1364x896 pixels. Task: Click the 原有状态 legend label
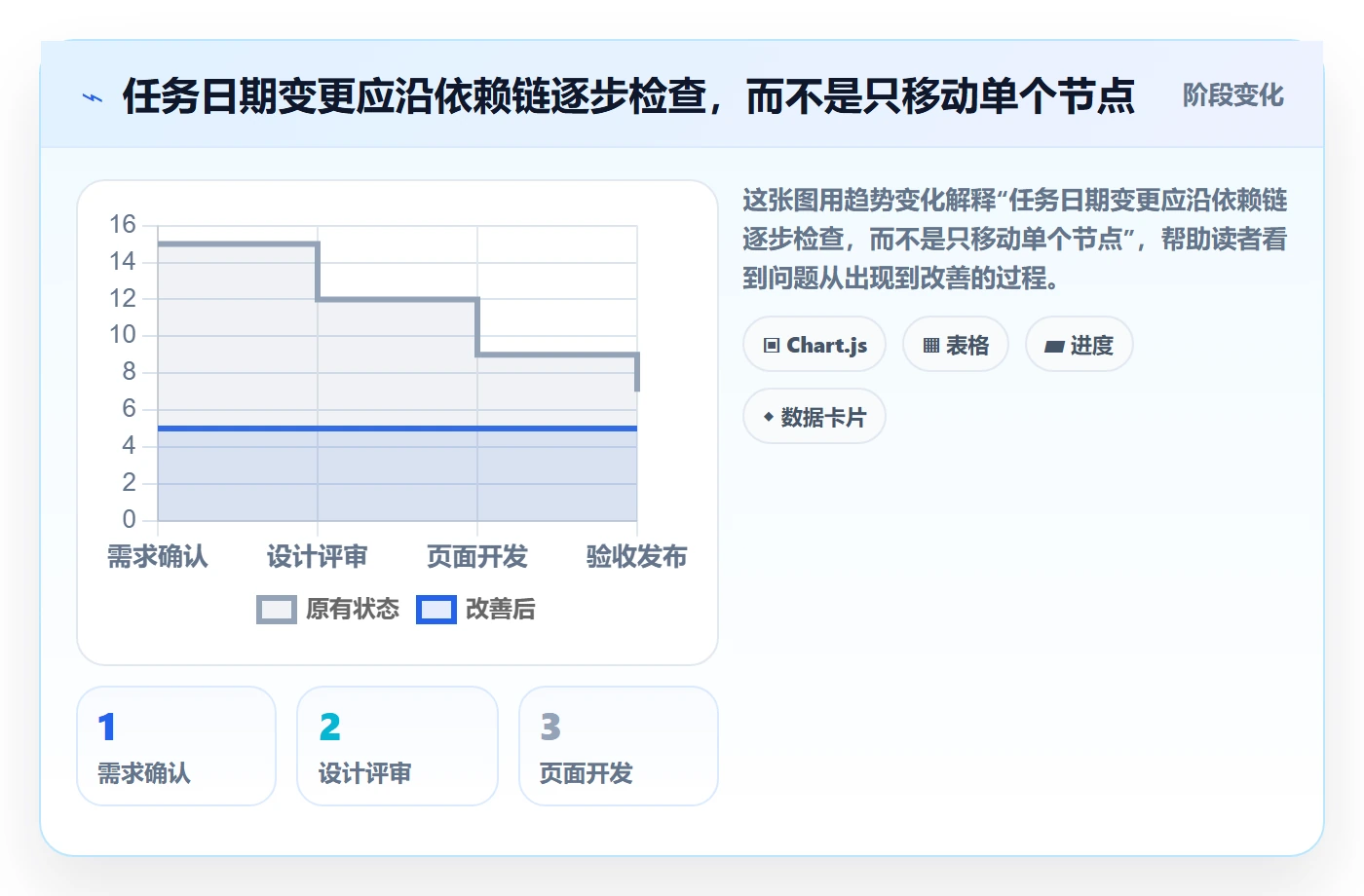pyautogui.click(x=353, y=610)
